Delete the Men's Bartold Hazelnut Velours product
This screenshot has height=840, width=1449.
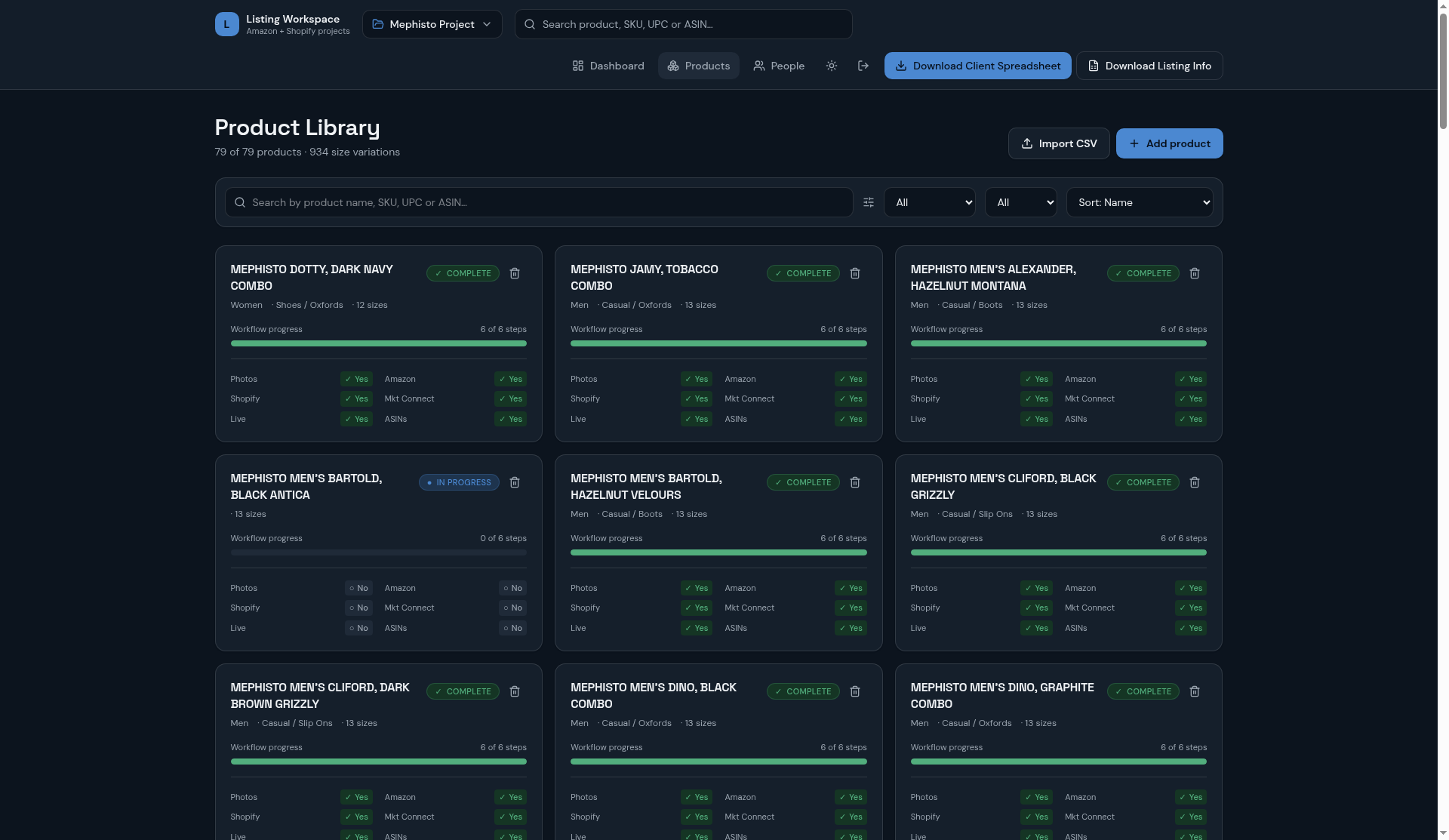[855, 482]
